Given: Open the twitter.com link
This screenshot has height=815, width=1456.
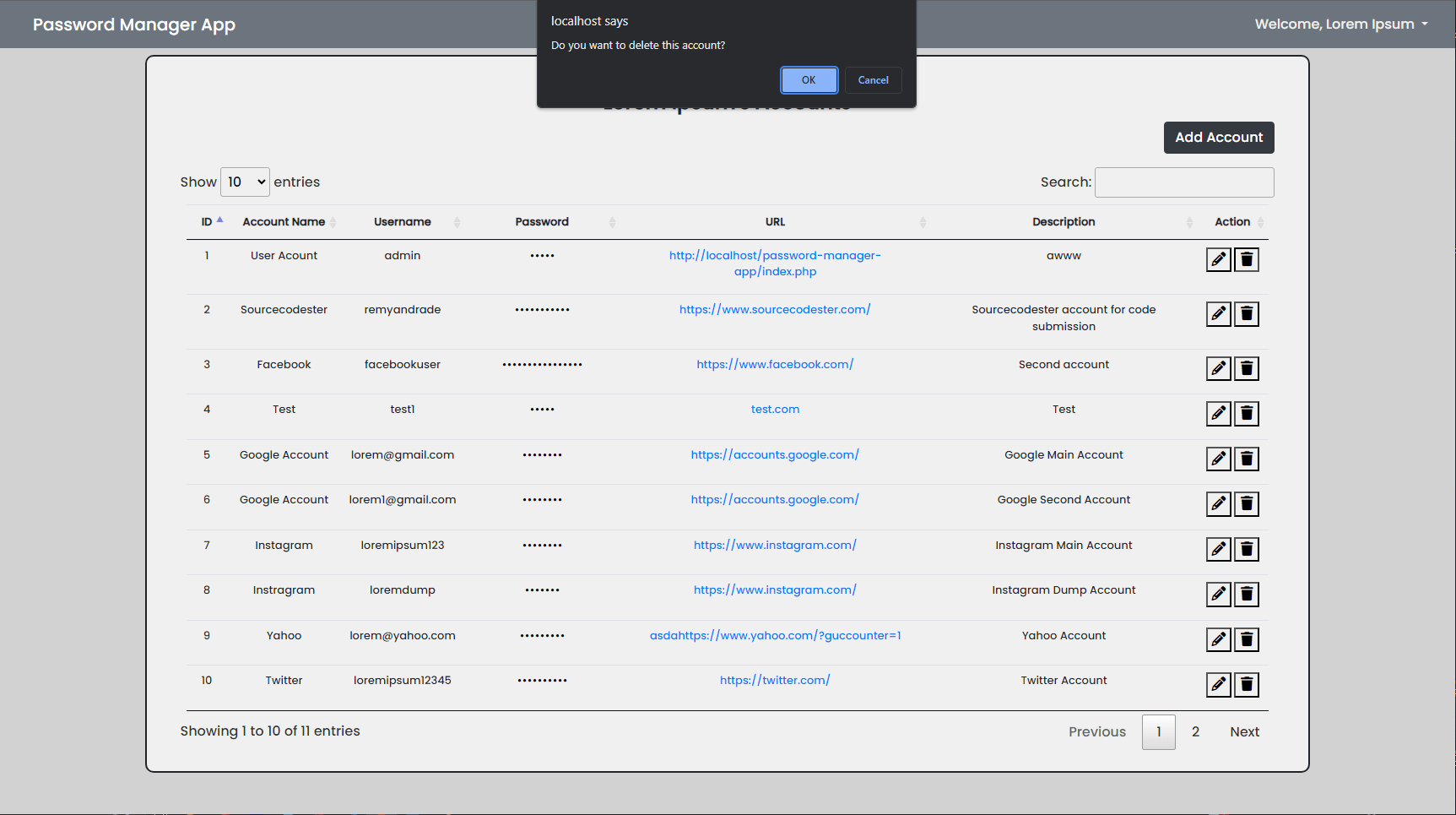Looking at the screenshot, I should click(x=775, y=681).
